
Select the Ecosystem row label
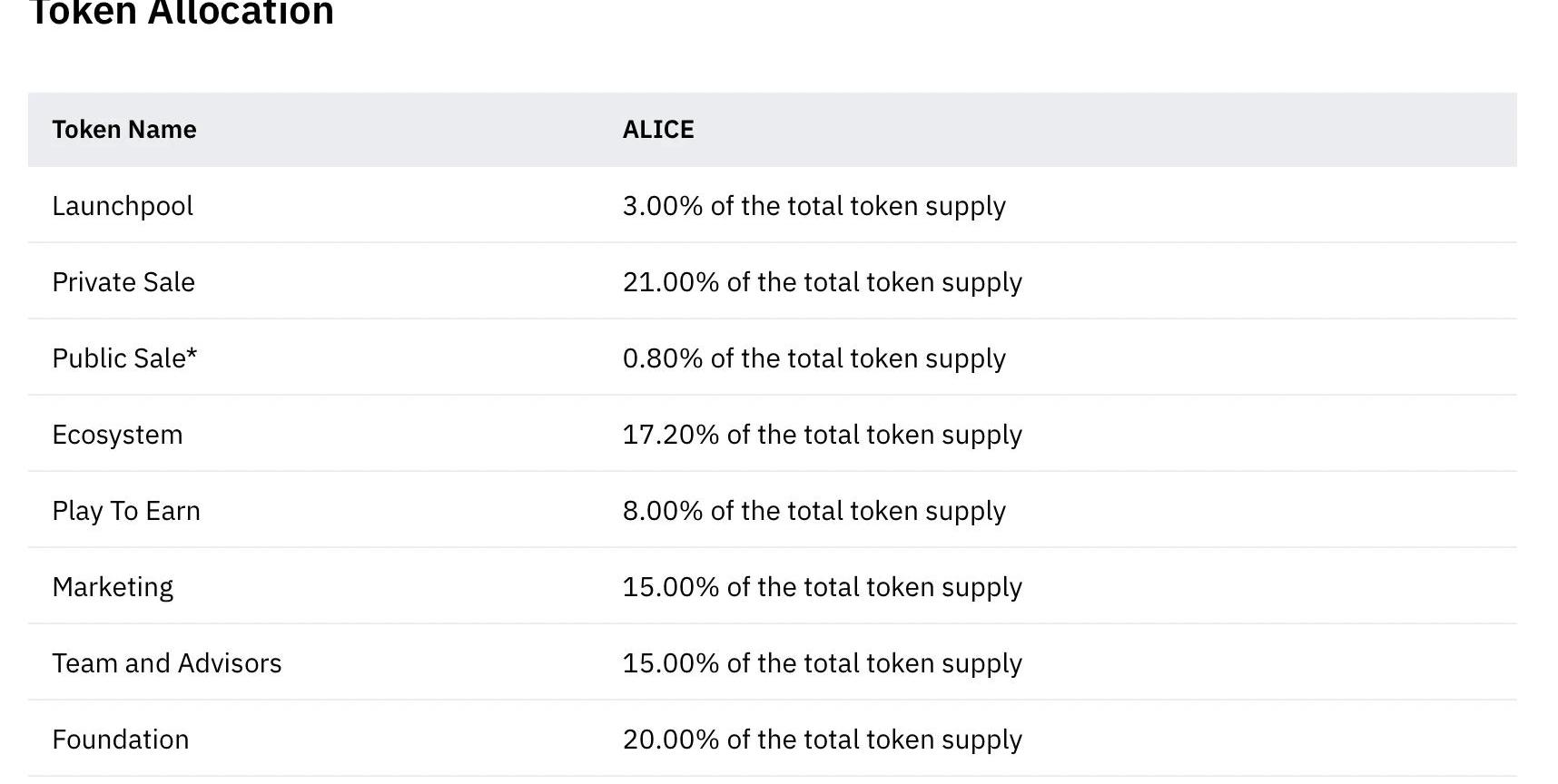(x=117, y=435)
